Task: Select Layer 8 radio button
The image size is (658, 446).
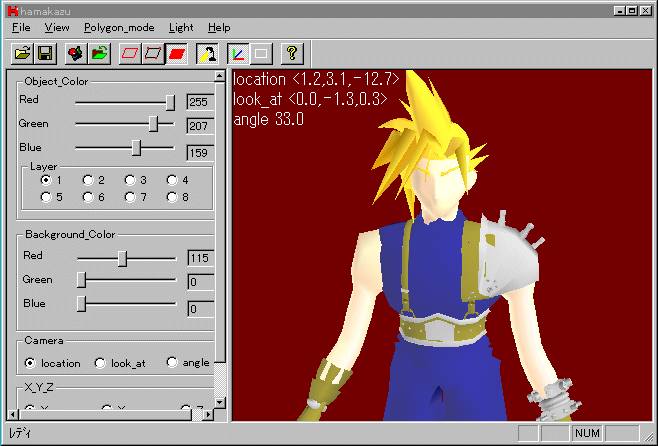Action: (172, 197)
